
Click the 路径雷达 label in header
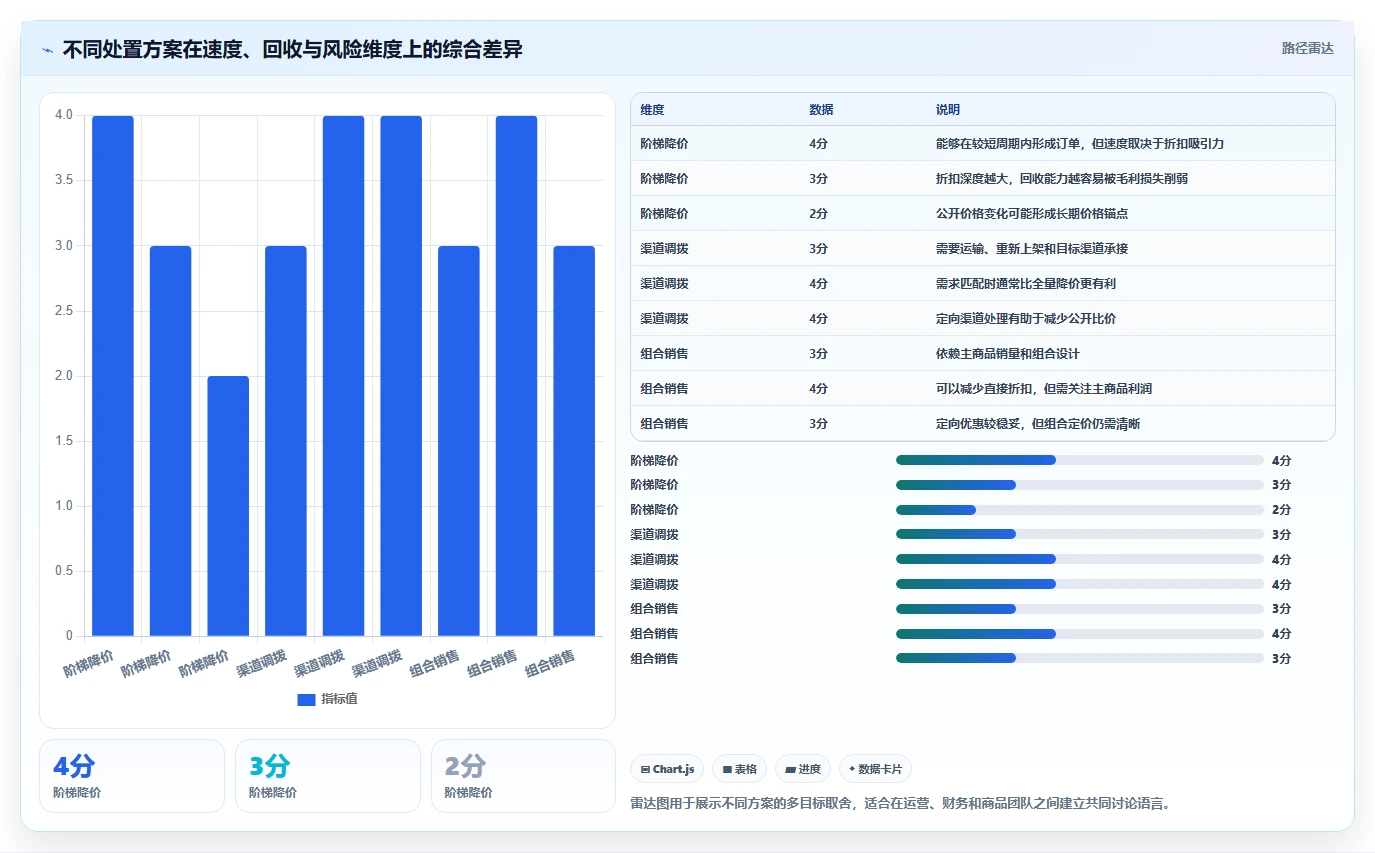pos(1308,48)
